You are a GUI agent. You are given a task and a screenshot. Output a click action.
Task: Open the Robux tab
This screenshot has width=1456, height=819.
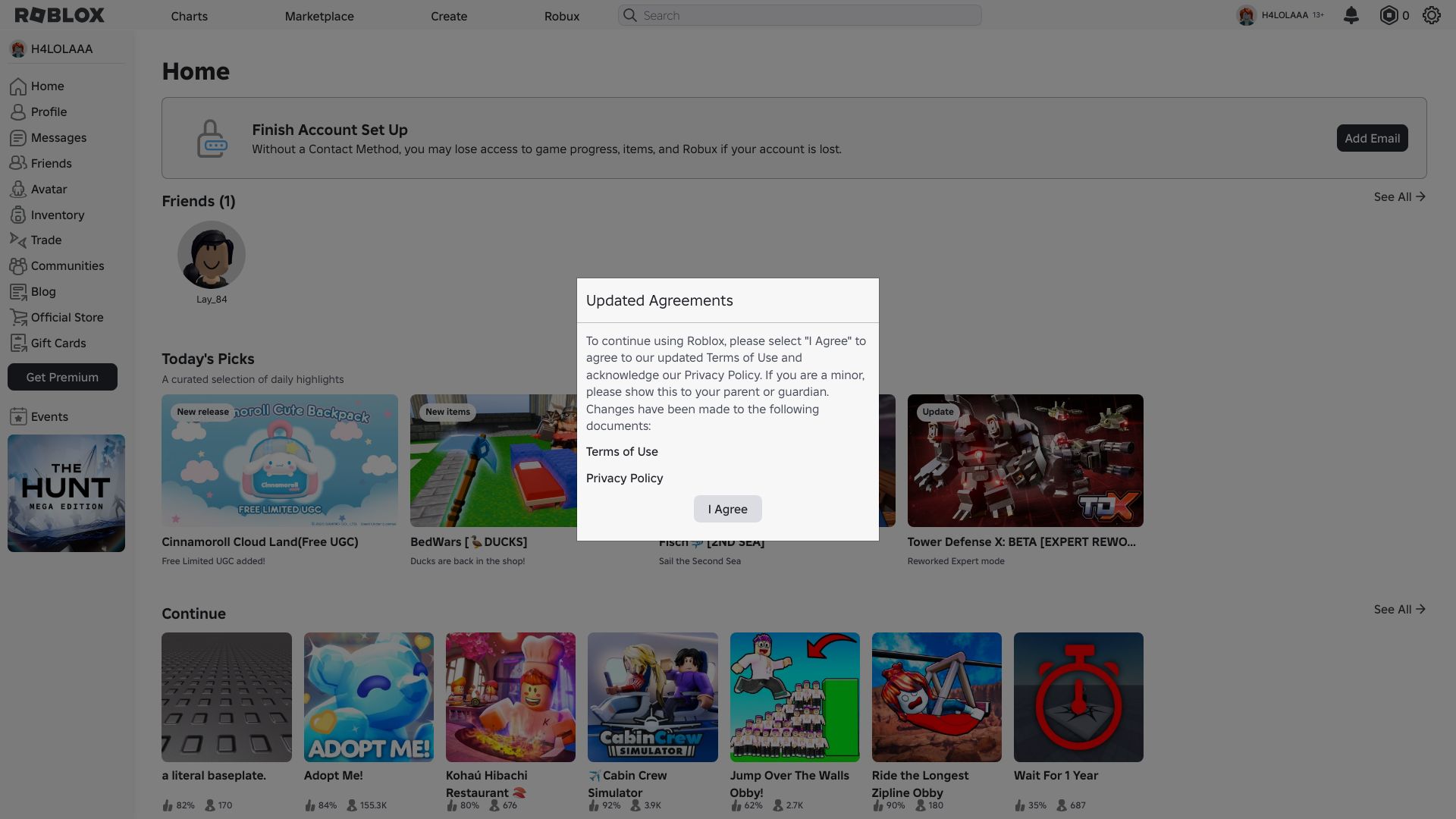coord(562,16)
